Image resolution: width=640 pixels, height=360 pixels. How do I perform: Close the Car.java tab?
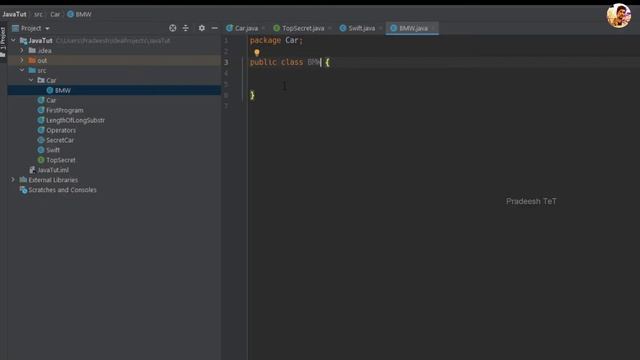(263, 28)
